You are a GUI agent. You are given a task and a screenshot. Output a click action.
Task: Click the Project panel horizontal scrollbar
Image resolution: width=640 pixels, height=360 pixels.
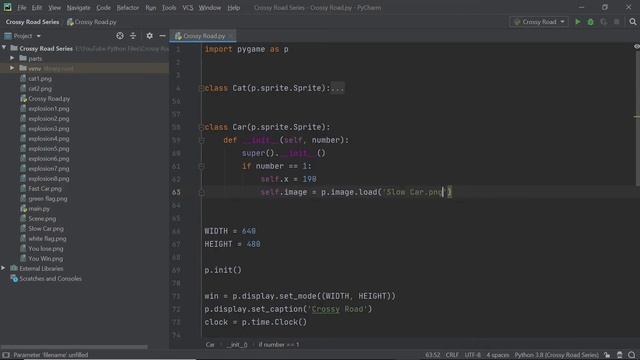coord(74,347)
